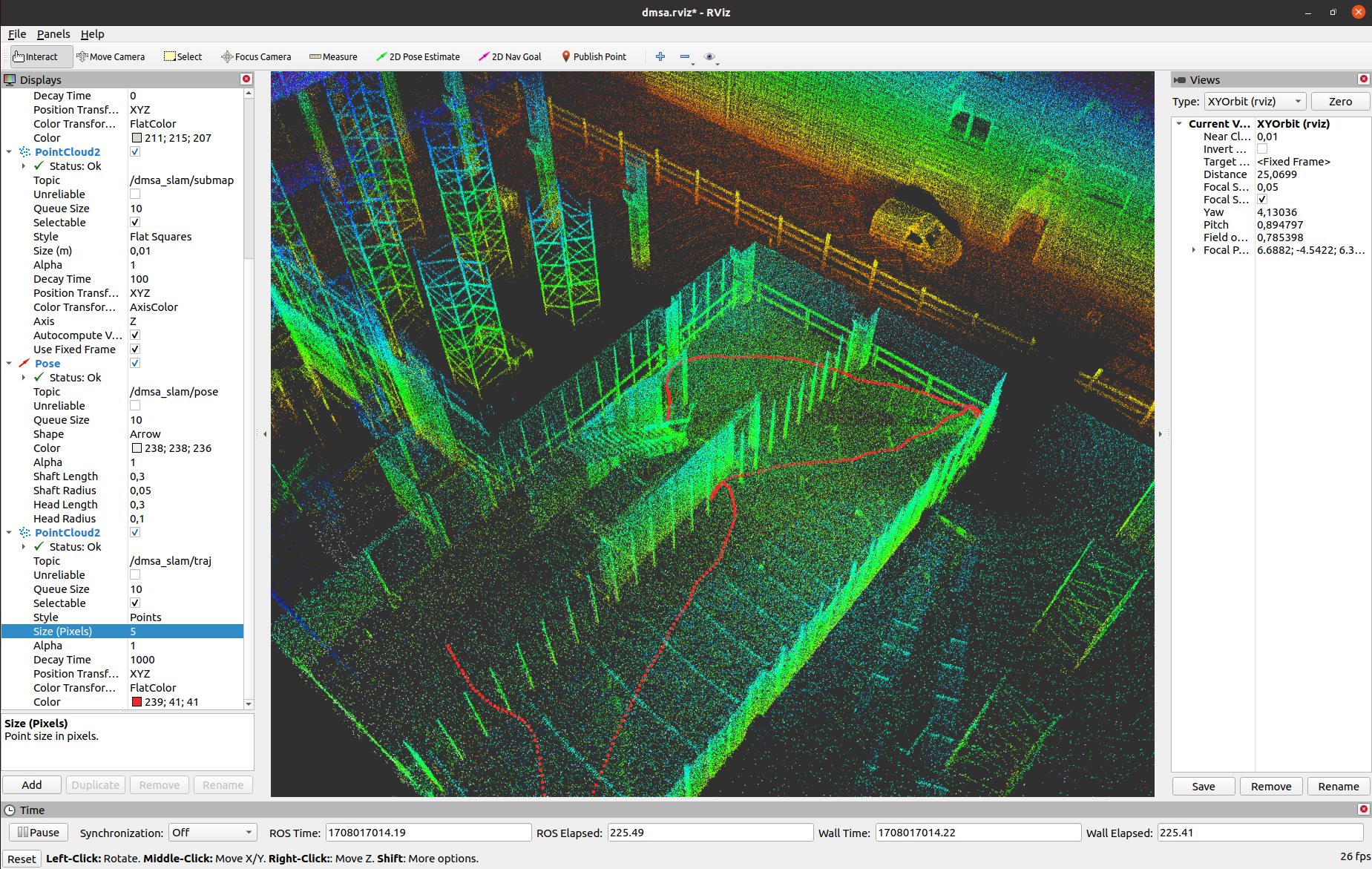Open the view Type XYOrbit dropdown
1372x869 pixels.
point(1255,102)
